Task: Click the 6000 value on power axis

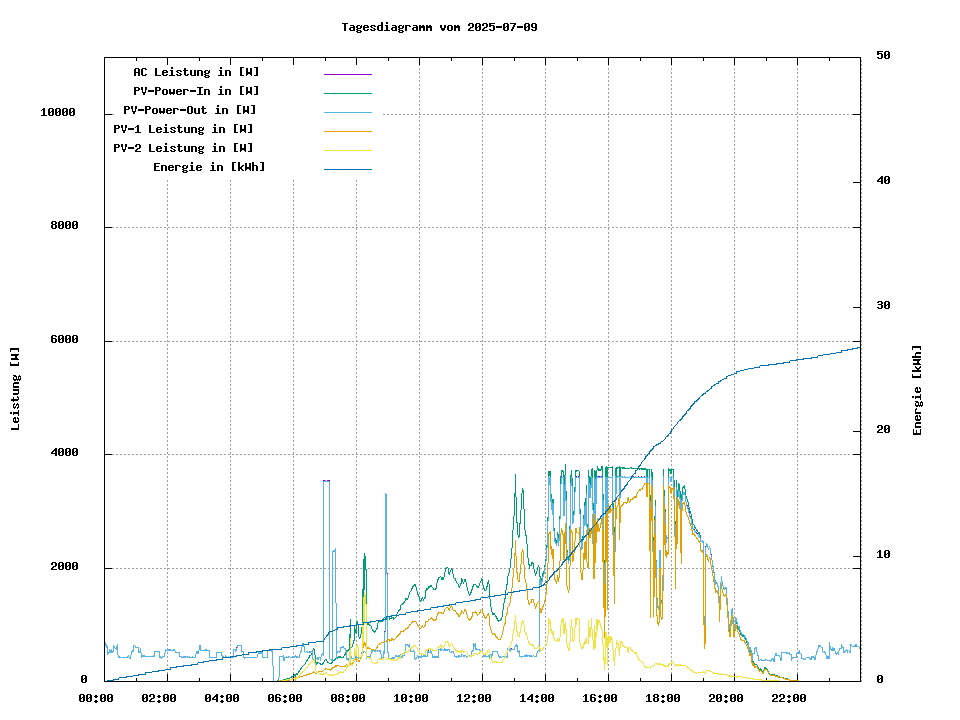Action: [x=64, y=340]
